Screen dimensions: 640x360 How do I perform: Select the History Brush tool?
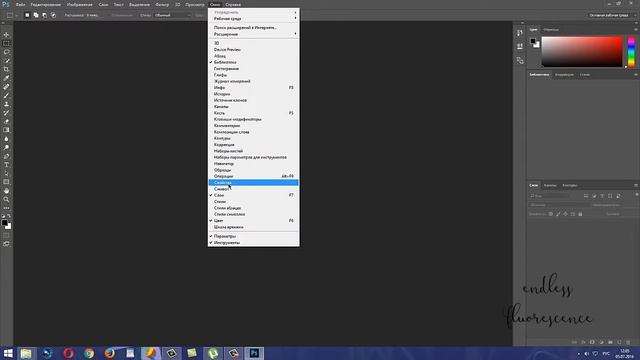click(6, 113)
